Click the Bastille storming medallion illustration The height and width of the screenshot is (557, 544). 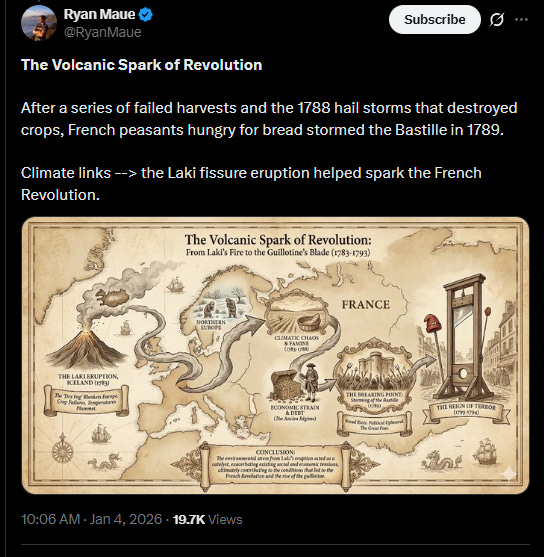[x=374, y=374]
